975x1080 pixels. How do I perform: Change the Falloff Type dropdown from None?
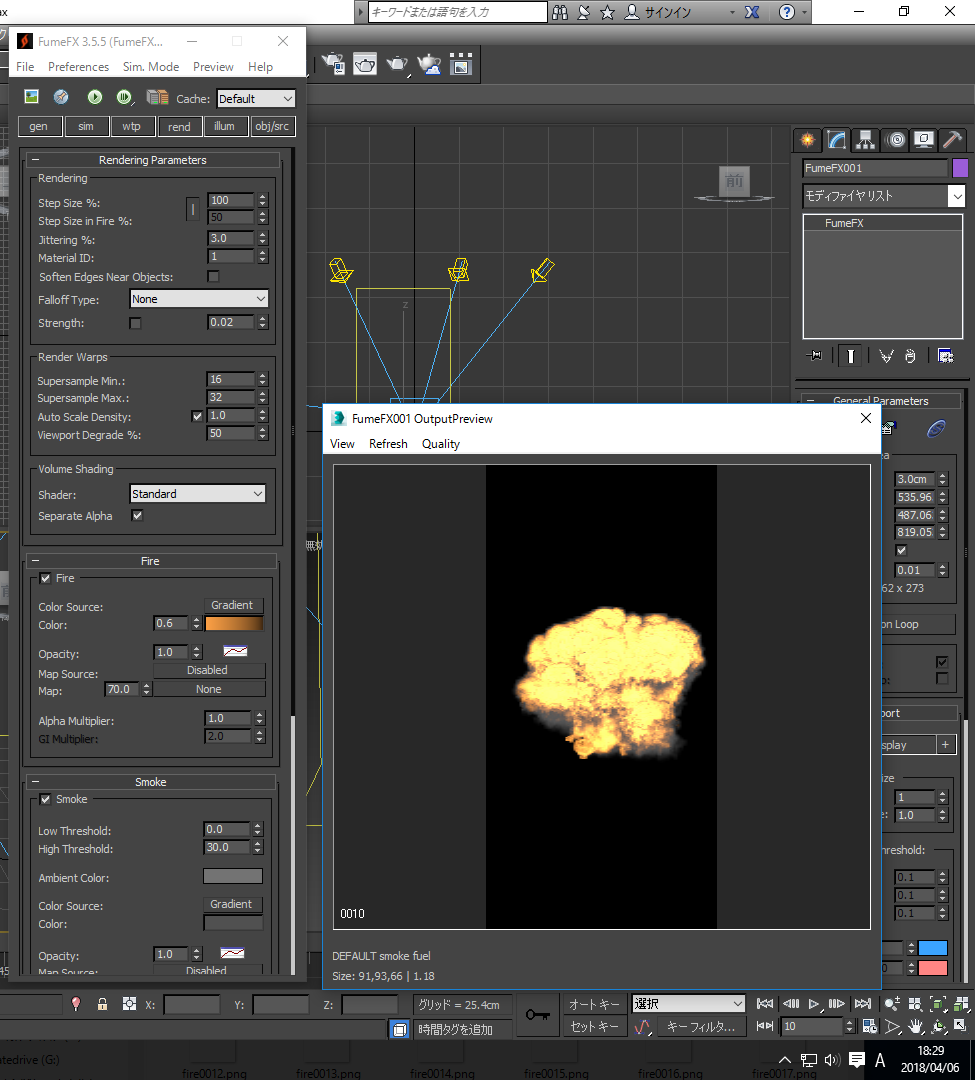click(x=198, y=298)
